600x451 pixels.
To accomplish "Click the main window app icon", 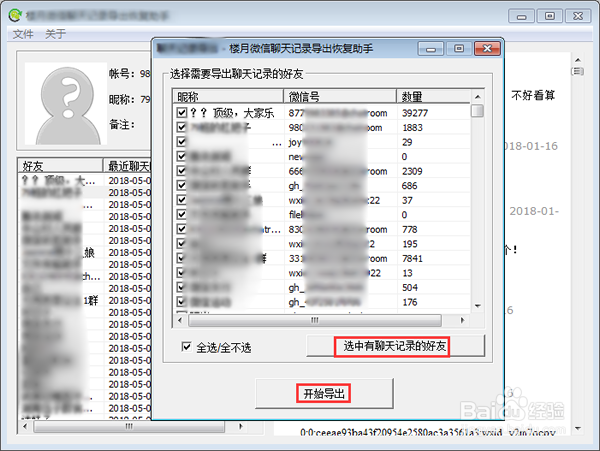I will [15, 15].
